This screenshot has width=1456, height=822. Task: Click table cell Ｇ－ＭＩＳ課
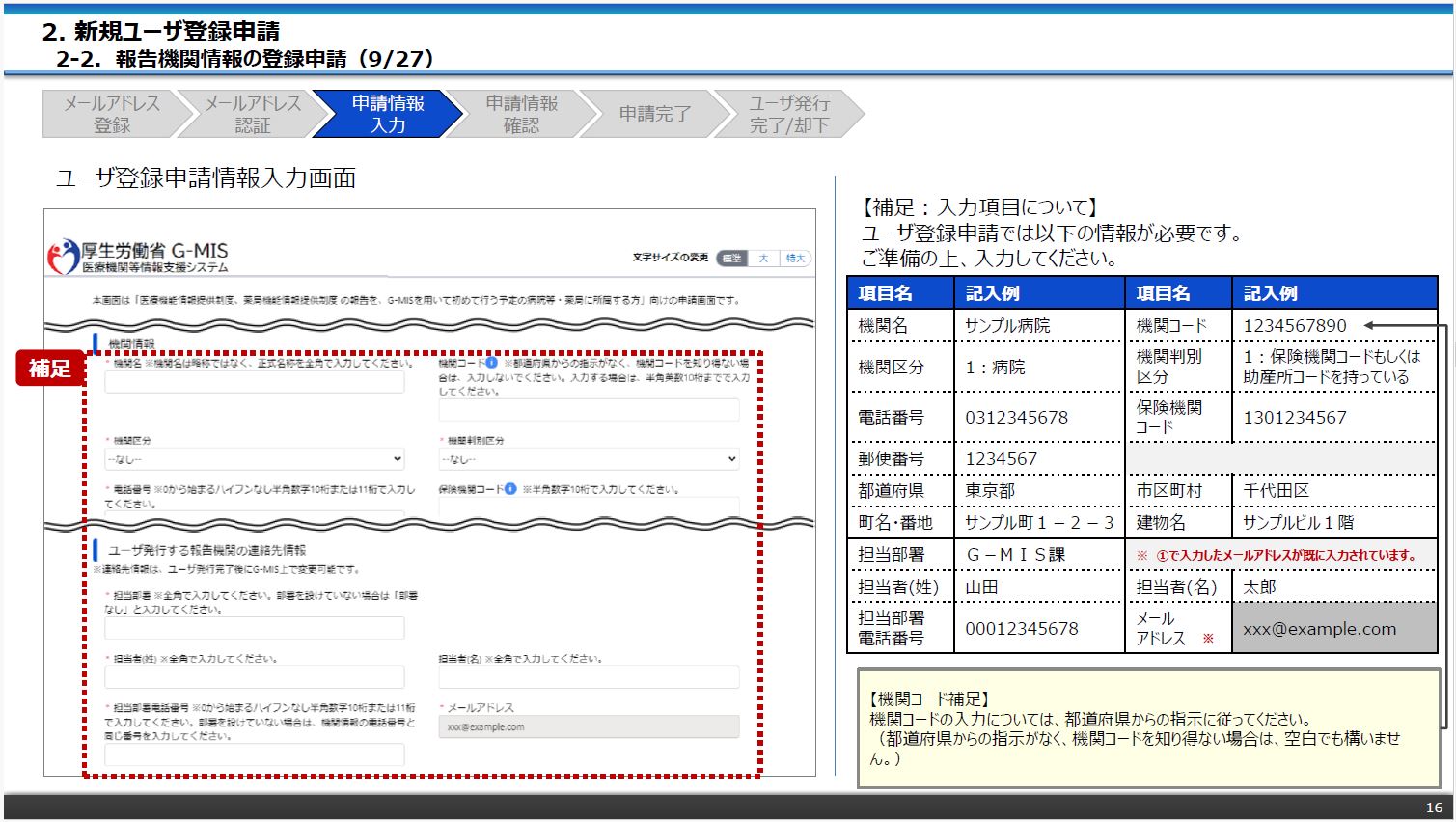click(1039, 554)
